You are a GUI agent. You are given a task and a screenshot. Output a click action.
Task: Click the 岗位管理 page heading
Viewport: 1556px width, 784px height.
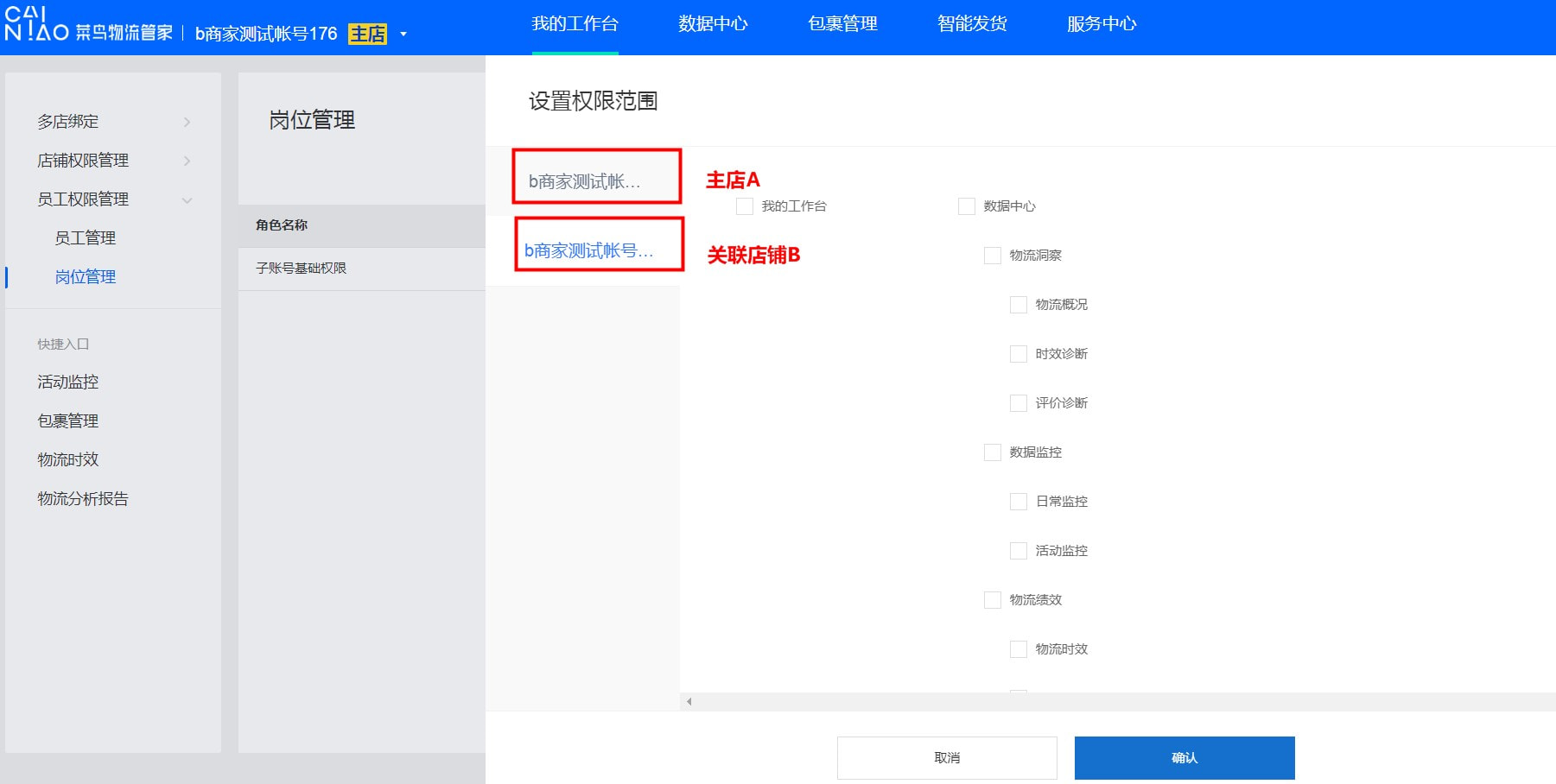tap(312, 120)
